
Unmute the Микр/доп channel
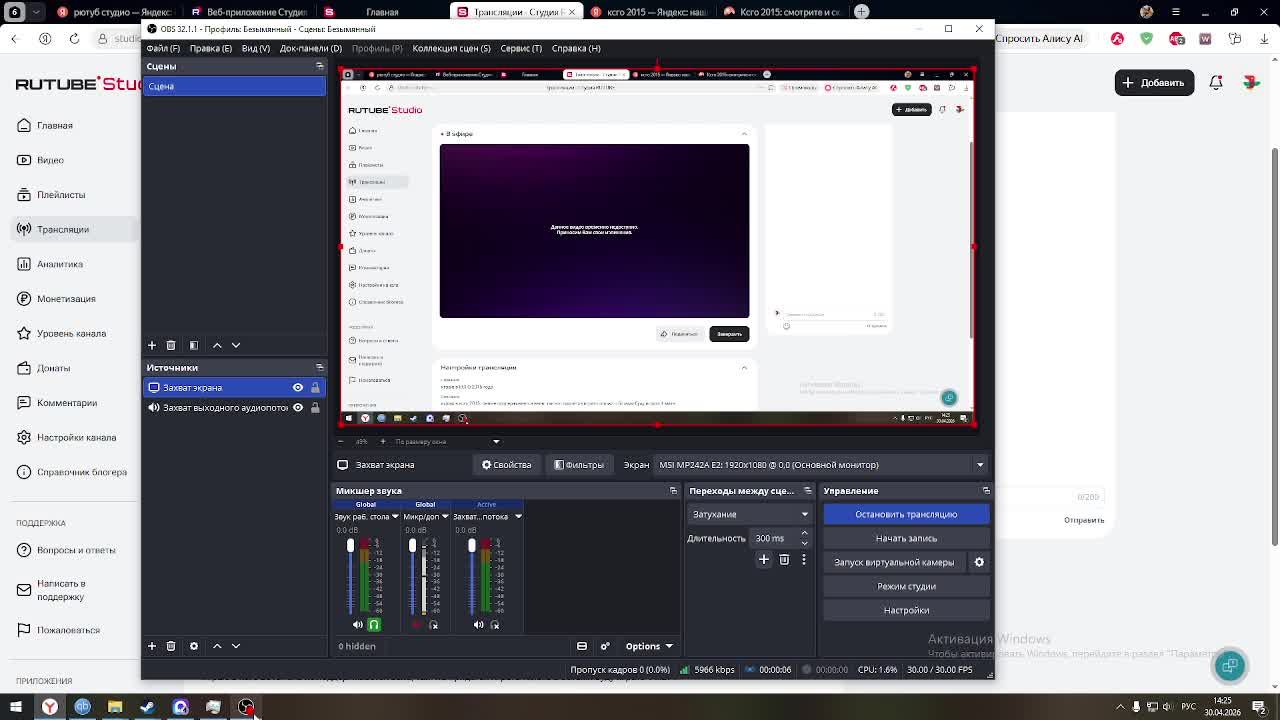coord(417,625)
